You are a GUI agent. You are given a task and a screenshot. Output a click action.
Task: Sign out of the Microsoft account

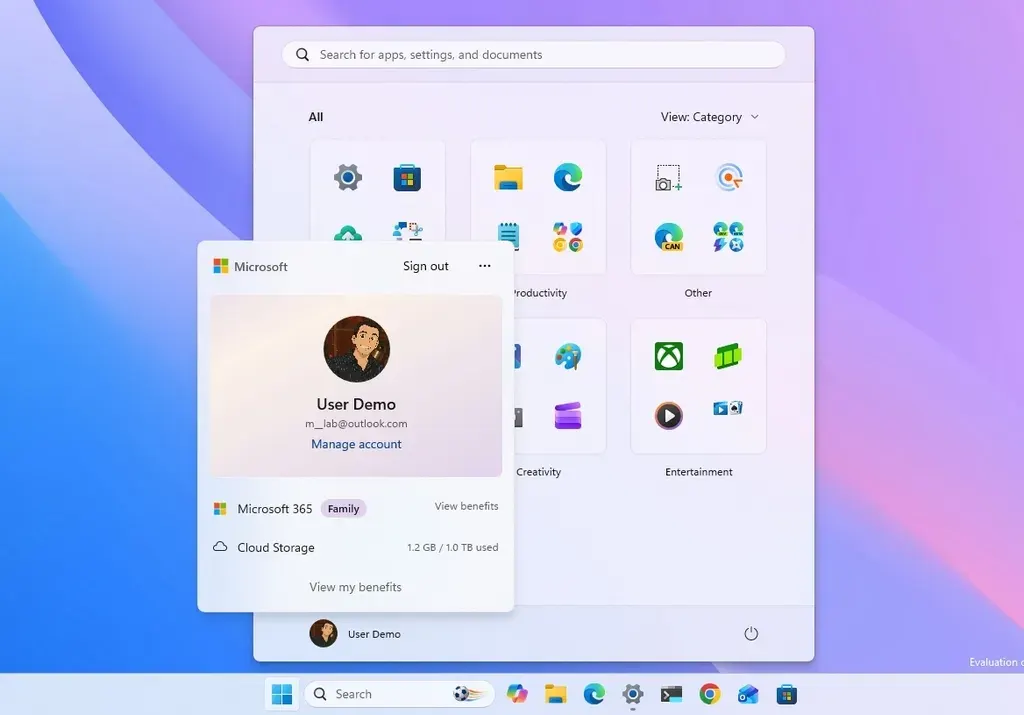click(x=425, y=266)
